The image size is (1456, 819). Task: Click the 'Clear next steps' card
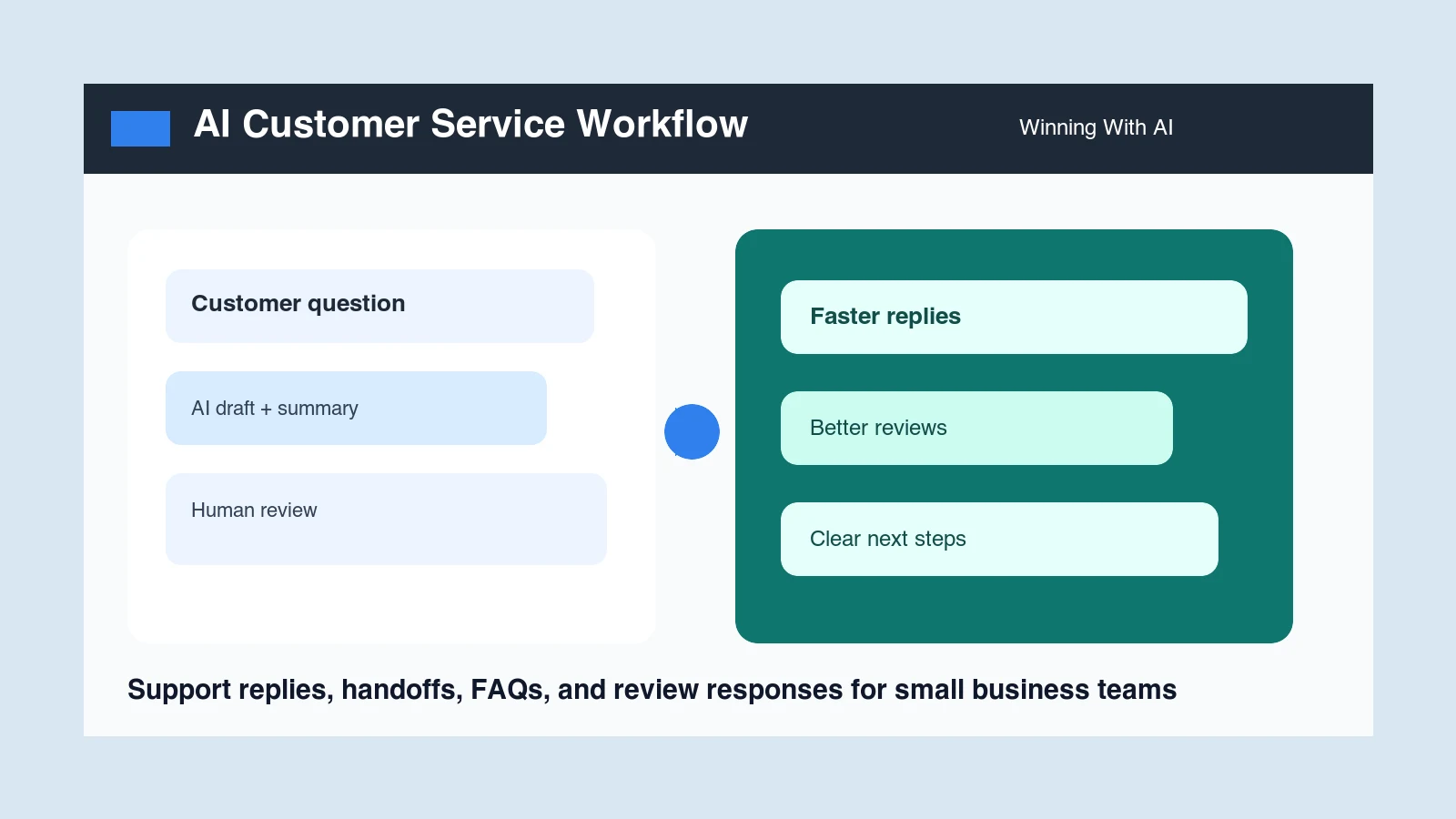pos(999,539)
